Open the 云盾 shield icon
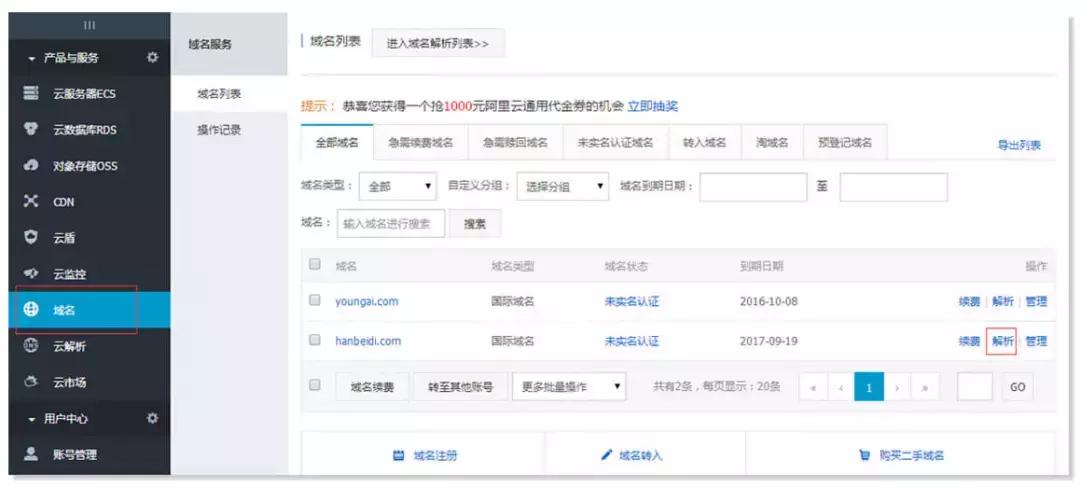Image resolution: width=1080 pixels, height=488 pixels. coord(31,237)
